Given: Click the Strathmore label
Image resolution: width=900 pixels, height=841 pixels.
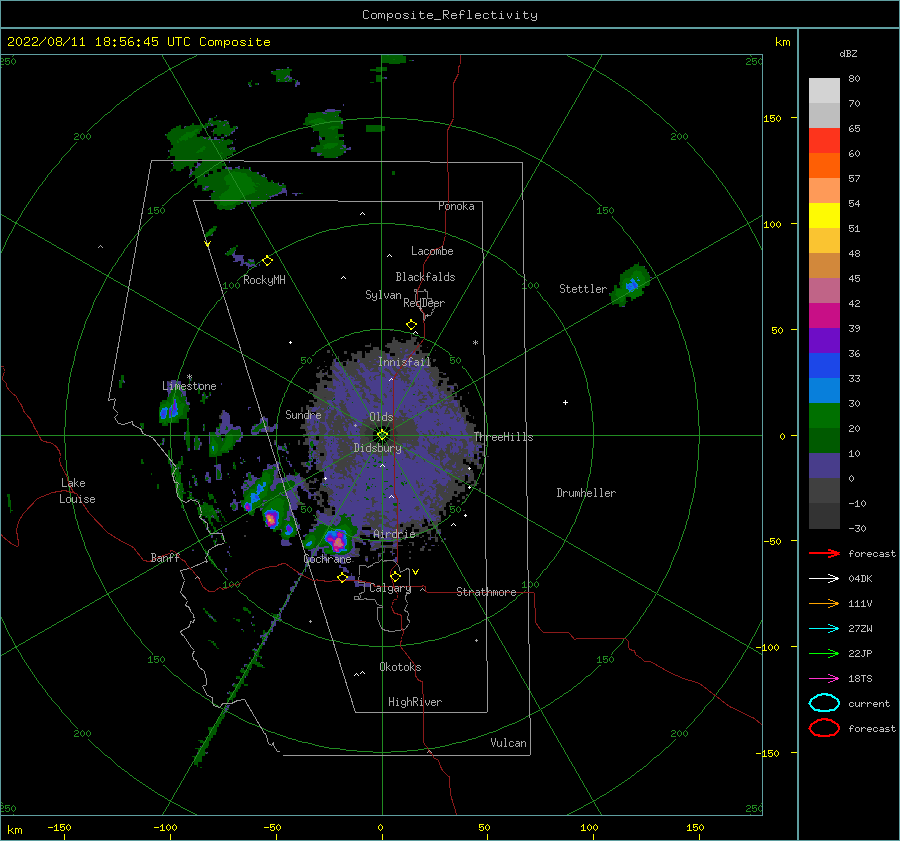Looking at the screenshot, I should (486, 592).
